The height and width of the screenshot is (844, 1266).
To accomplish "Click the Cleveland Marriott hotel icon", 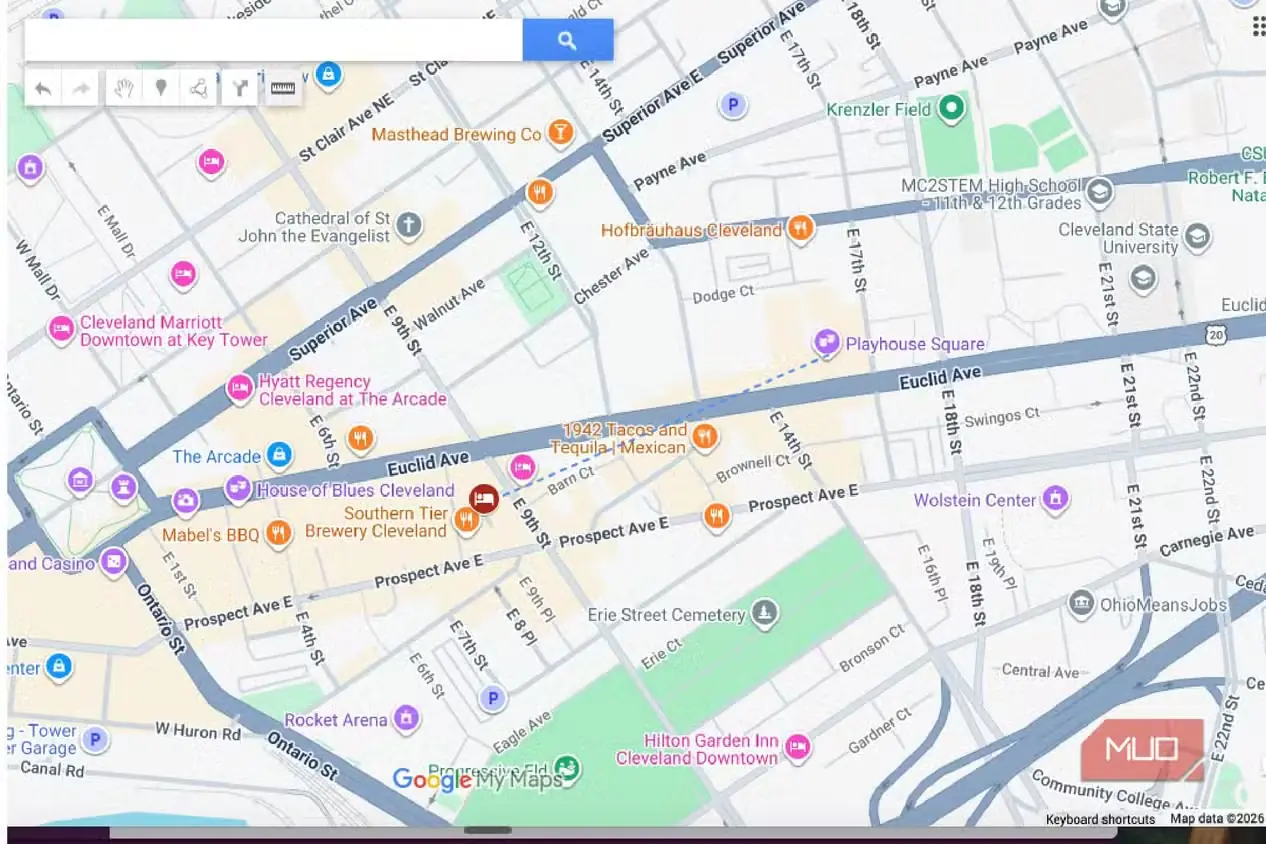I will coord(62,329).
